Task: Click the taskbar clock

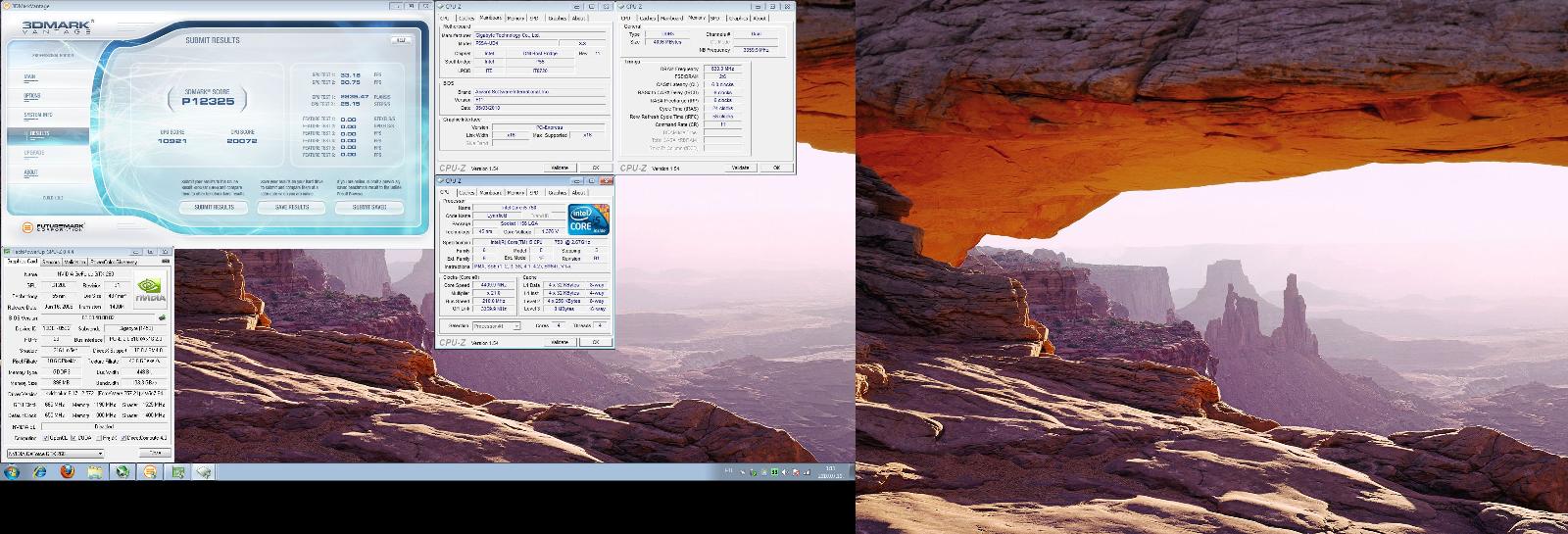Action: pos(830,471)
